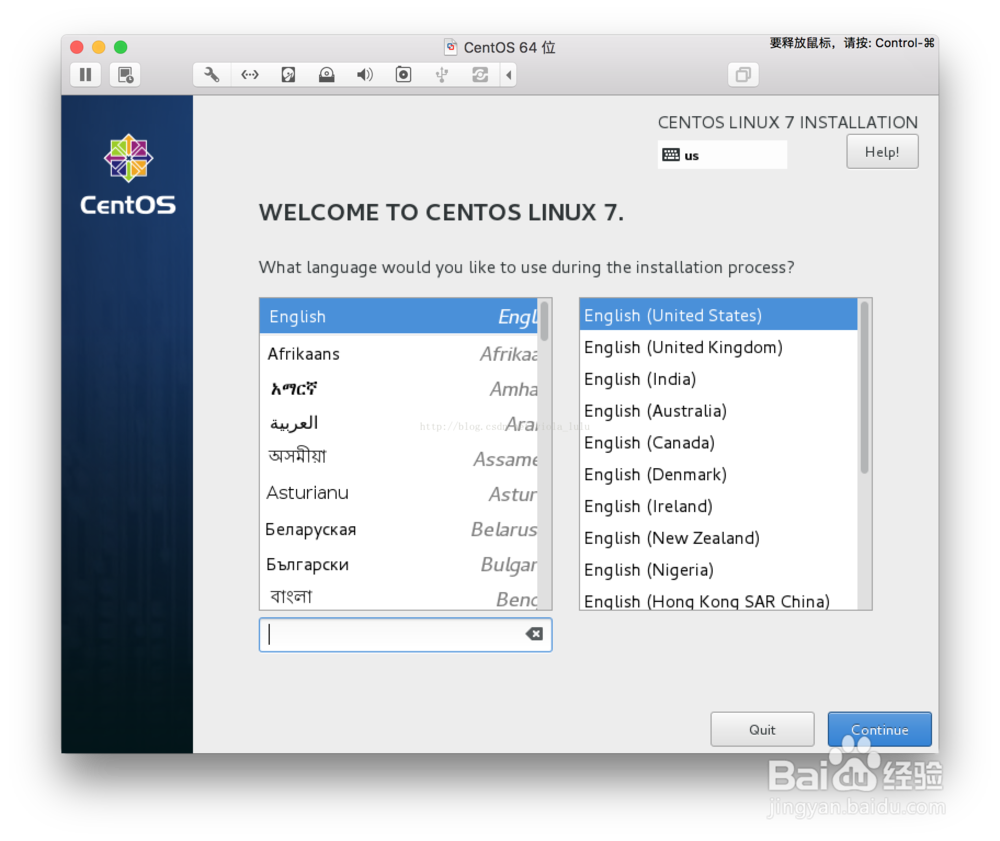Click the Continue button
Viewport: 1000px width, 841px height.
click(x=879, y=729)
